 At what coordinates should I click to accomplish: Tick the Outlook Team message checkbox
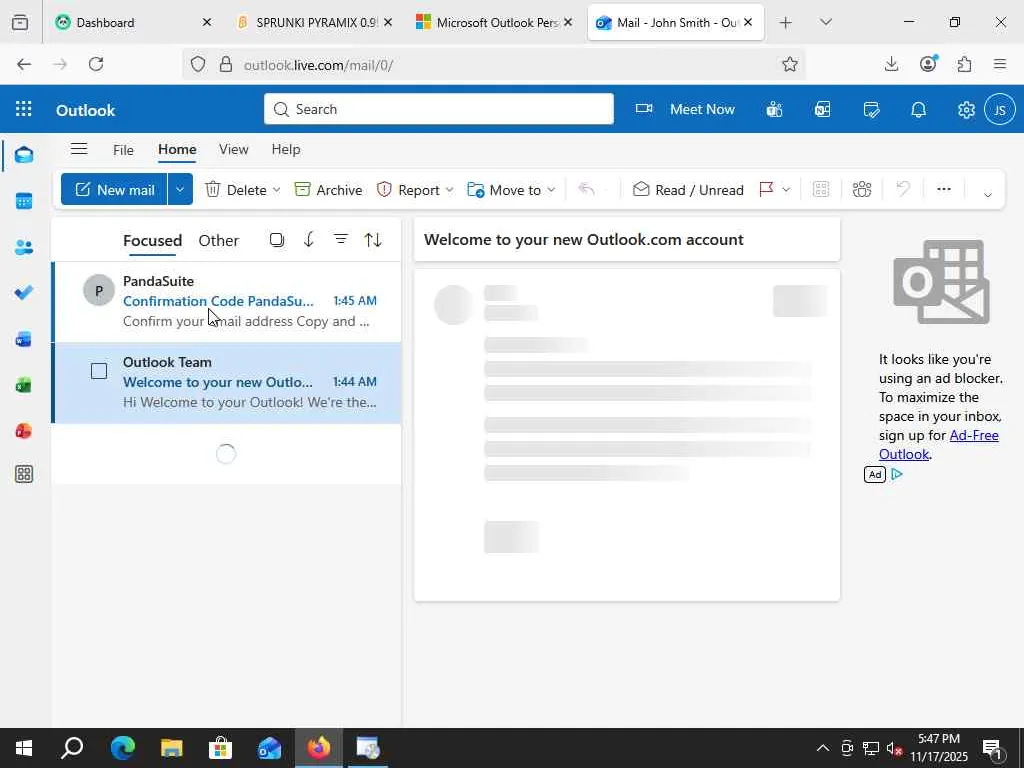coord(99,371)
